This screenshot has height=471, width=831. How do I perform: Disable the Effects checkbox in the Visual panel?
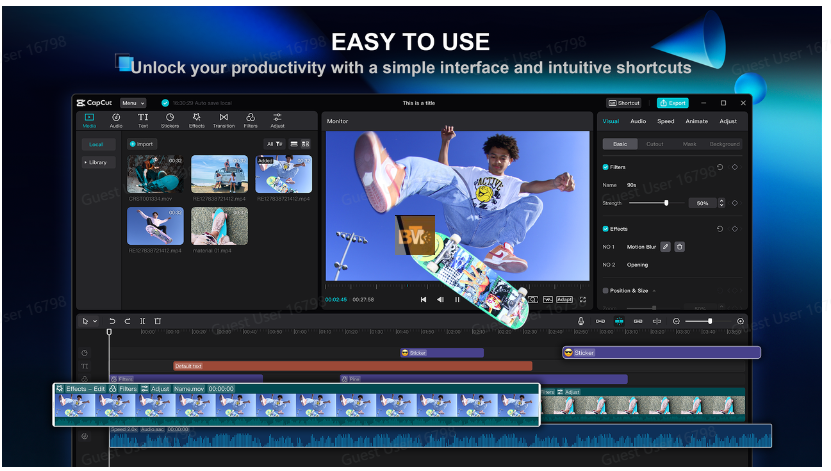(605, 229)
